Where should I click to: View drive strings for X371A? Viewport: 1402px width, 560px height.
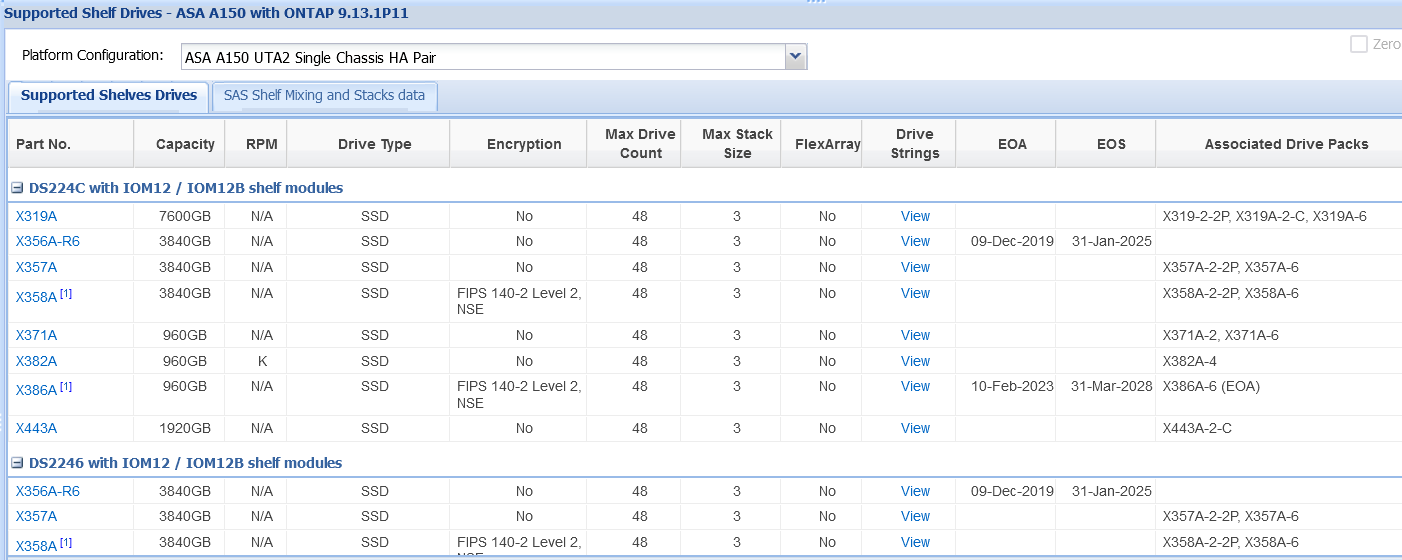(x=914, y=335)
